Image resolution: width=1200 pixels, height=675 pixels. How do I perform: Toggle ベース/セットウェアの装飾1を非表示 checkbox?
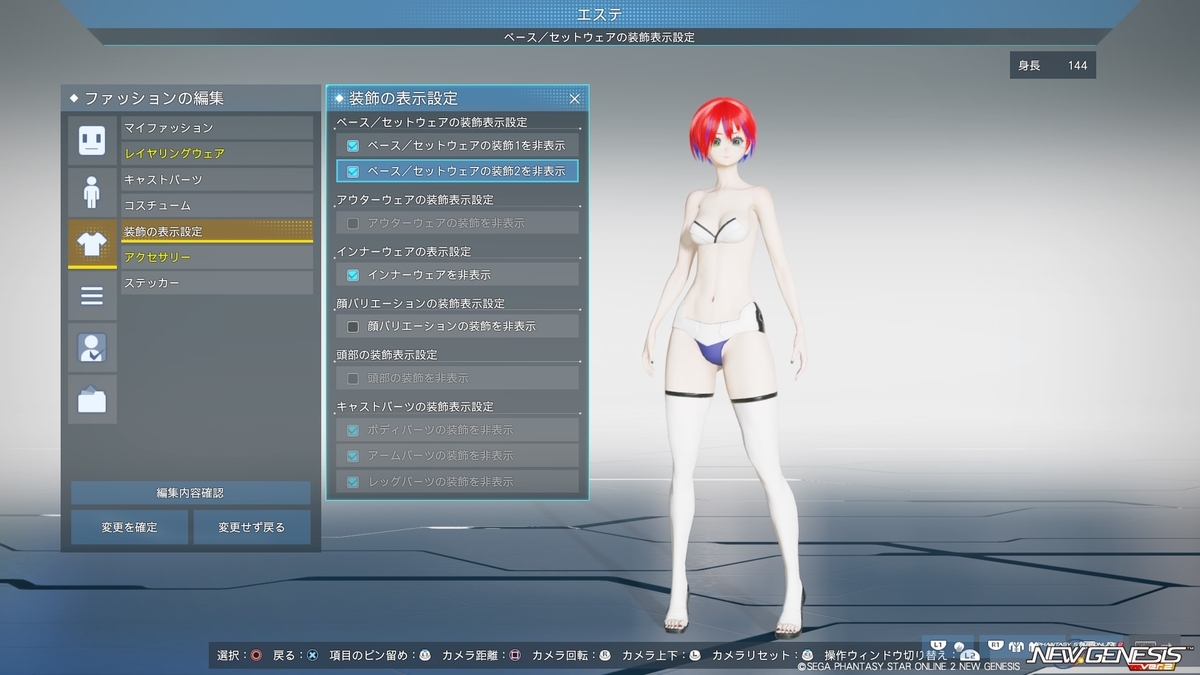tap(352, 146)
